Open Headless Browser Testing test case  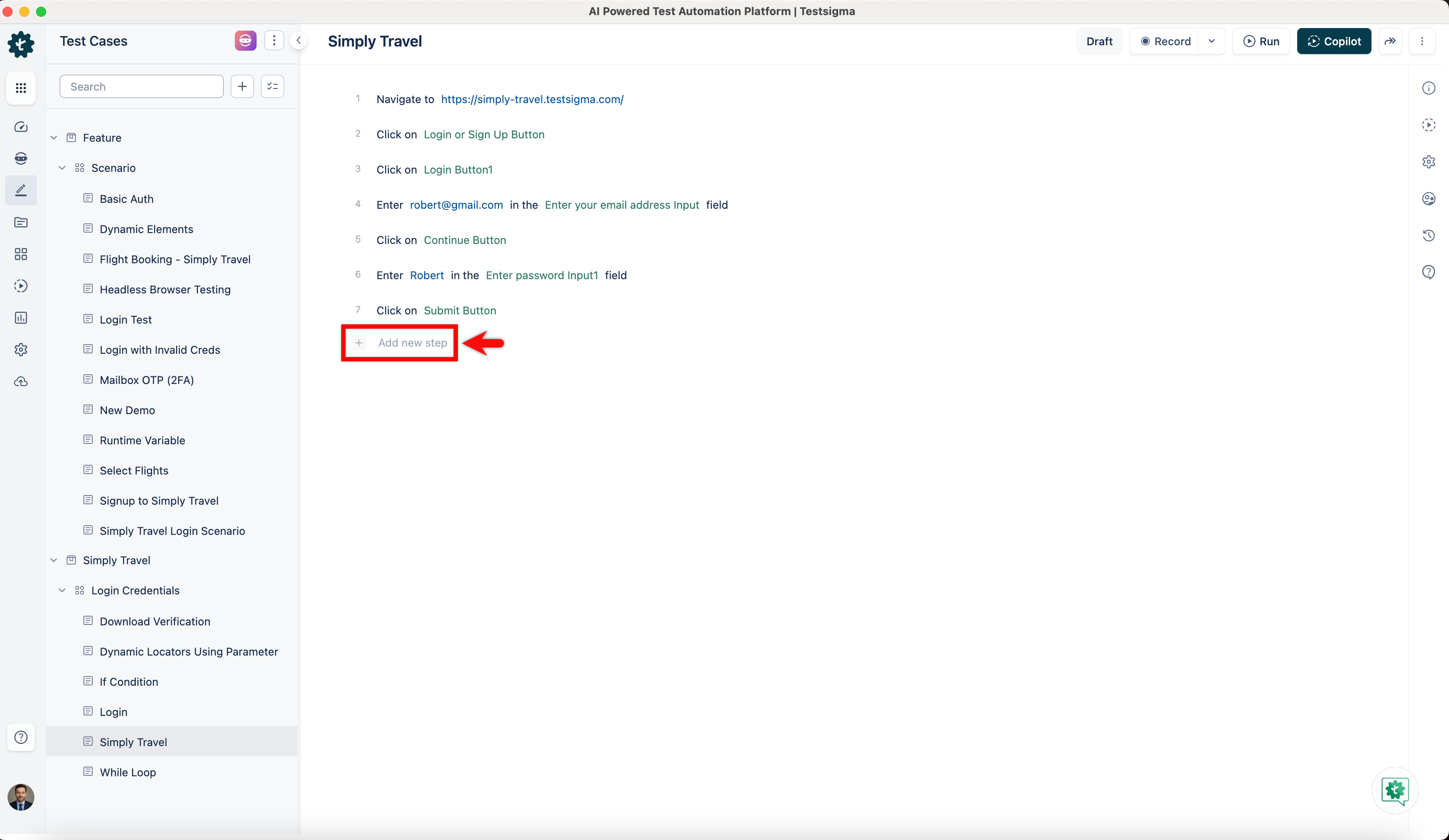click(165, 289)
